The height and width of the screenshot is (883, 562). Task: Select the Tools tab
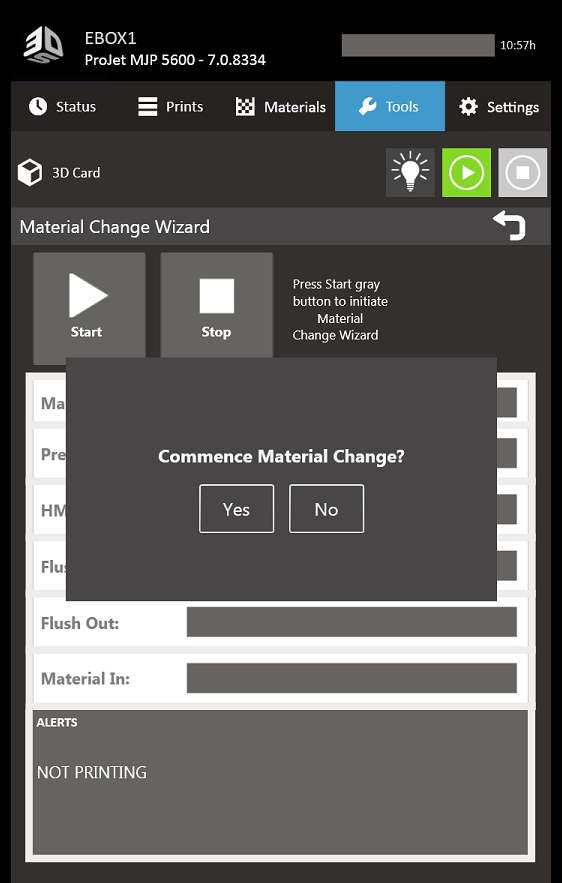[390, 106]
